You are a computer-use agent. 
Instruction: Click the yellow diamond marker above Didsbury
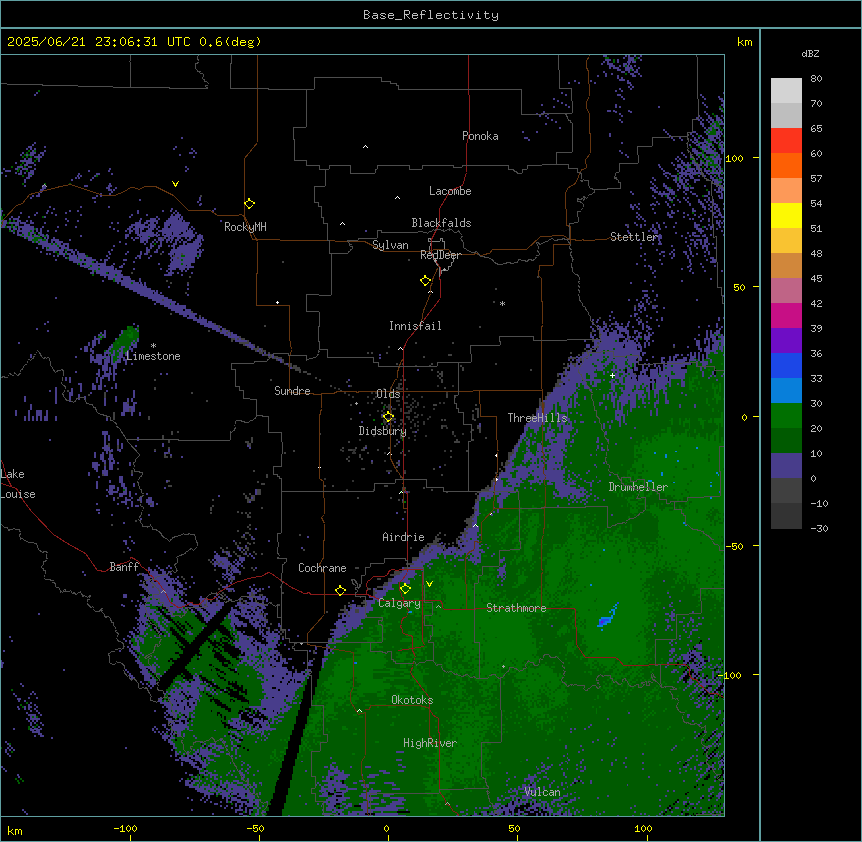(x=389, y=417)
